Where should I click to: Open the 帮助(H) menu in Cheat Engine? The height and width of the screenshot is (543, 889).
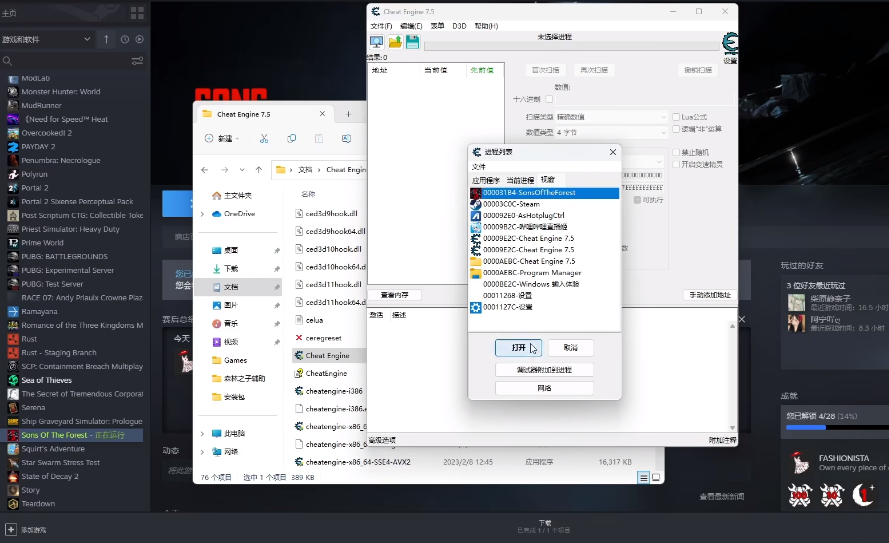click(x=486, y=26)
